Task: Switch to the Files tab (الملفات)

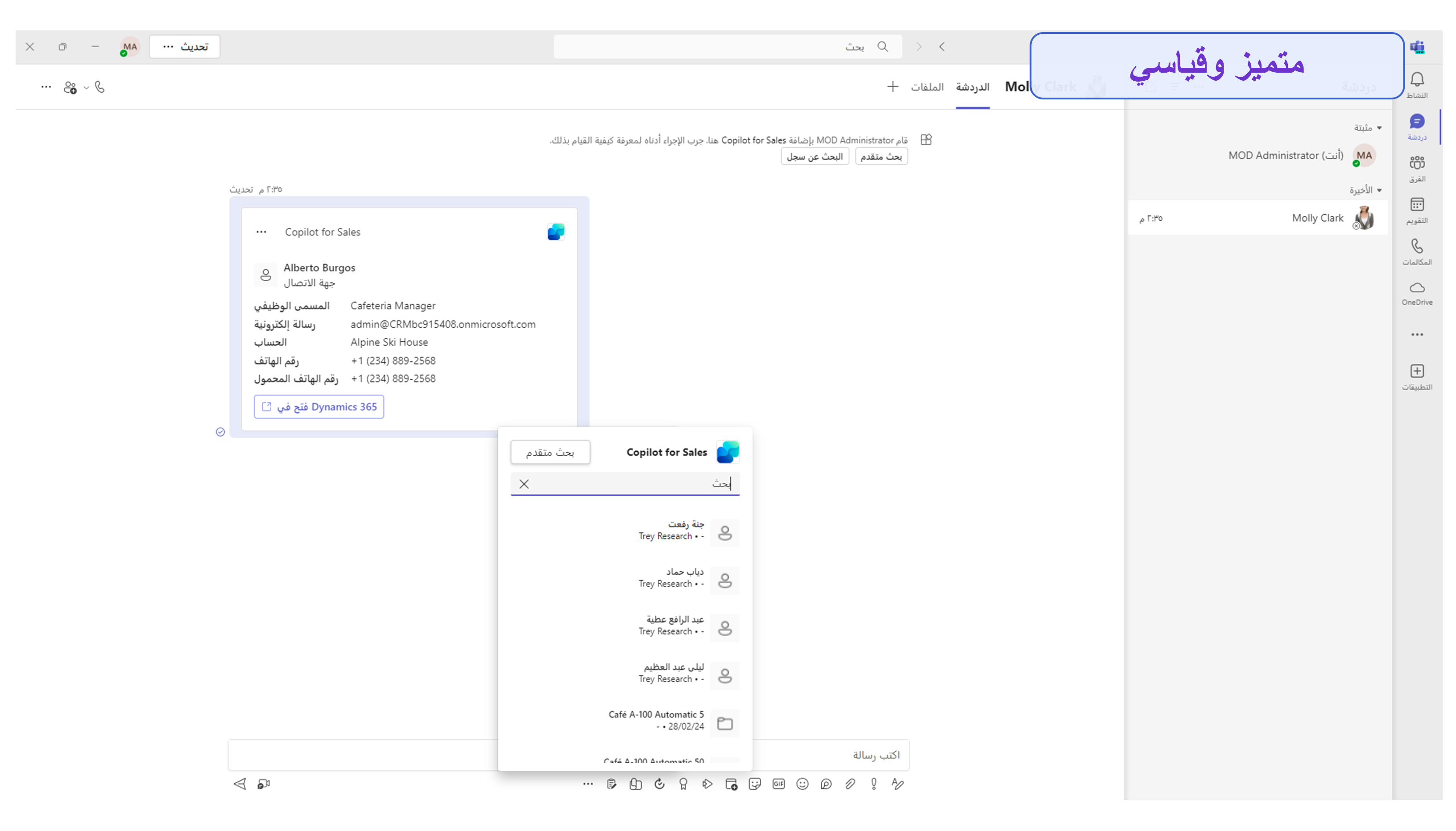Action: pyautogui.click(x=927, y=87)
